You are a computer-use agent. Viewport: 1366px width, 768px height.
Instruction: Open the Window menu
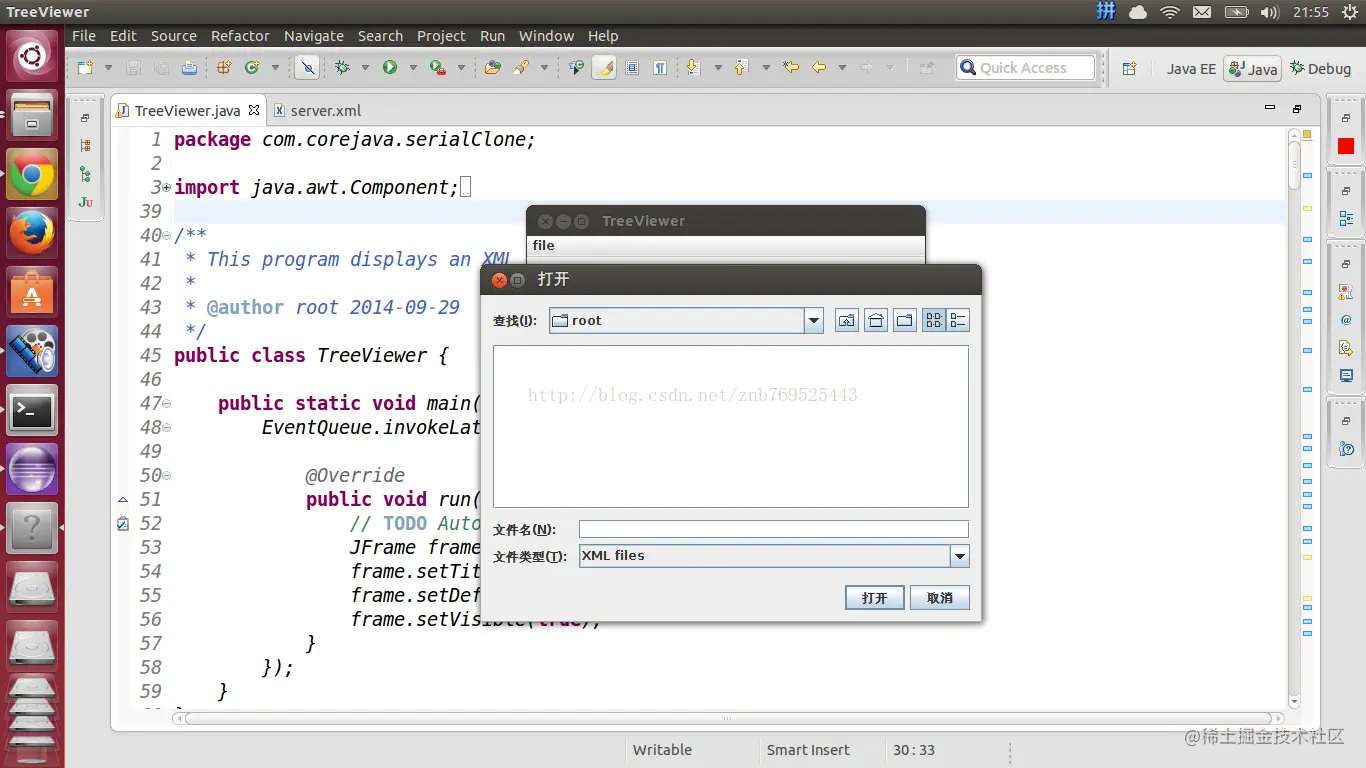546,36
